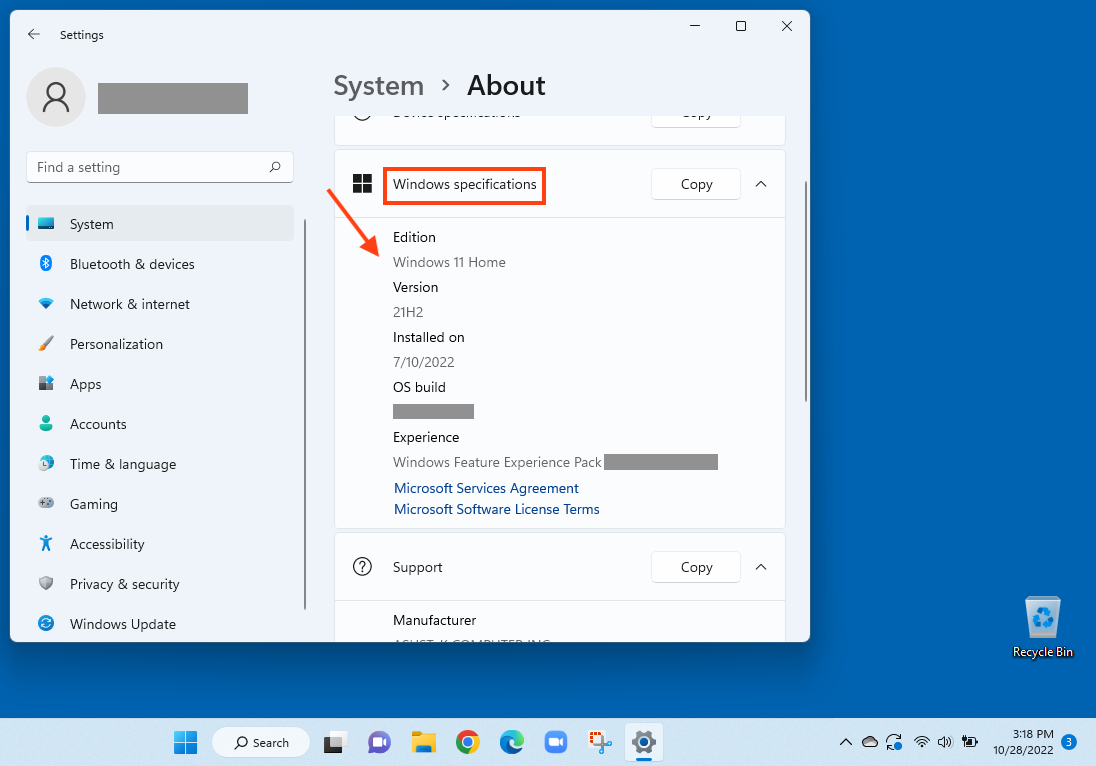Launch the Snipping Tool from the taskbar
This screenshot has width=1096, height=766.
599,742
